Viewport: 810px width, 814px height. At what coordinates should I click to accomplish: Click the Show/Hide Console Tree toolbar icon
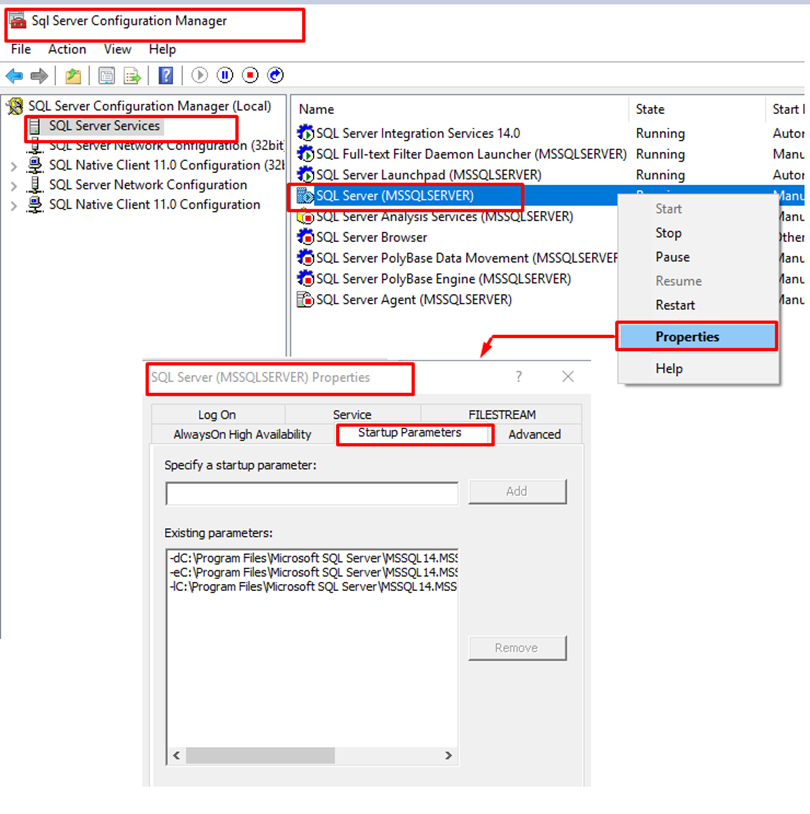click(107, 76)
